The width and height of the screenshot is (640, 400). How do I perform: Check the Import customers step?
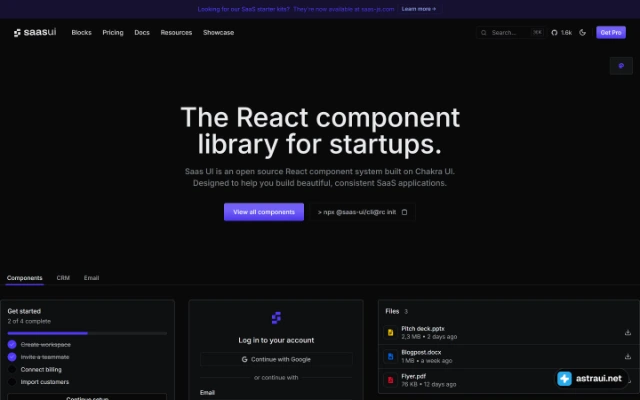coord(12,382)
